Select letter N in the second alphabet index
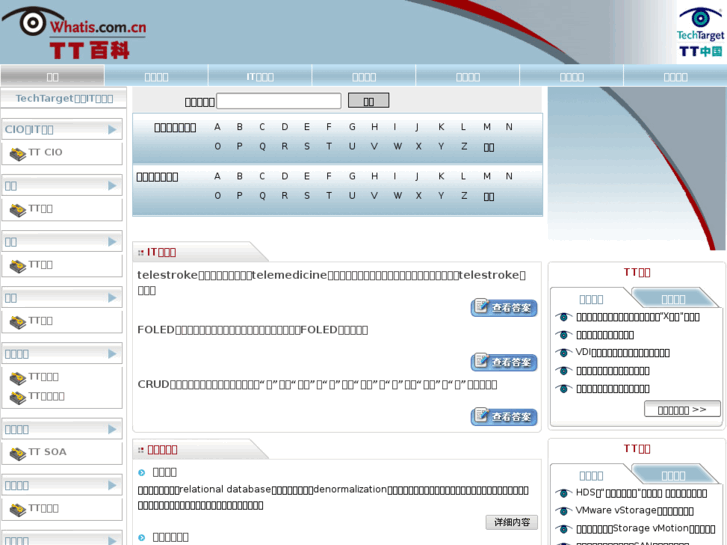 [509, 176]
